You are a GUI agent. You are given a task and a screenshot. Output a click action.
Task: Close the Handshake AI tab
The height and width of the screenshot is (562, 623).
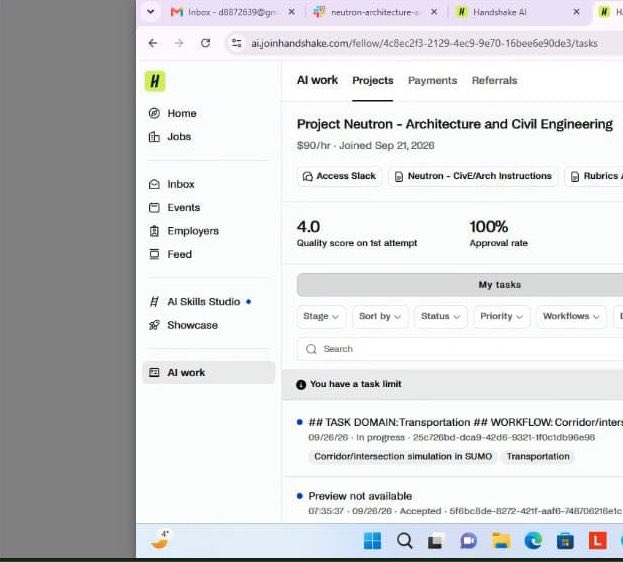coord(577,12)
